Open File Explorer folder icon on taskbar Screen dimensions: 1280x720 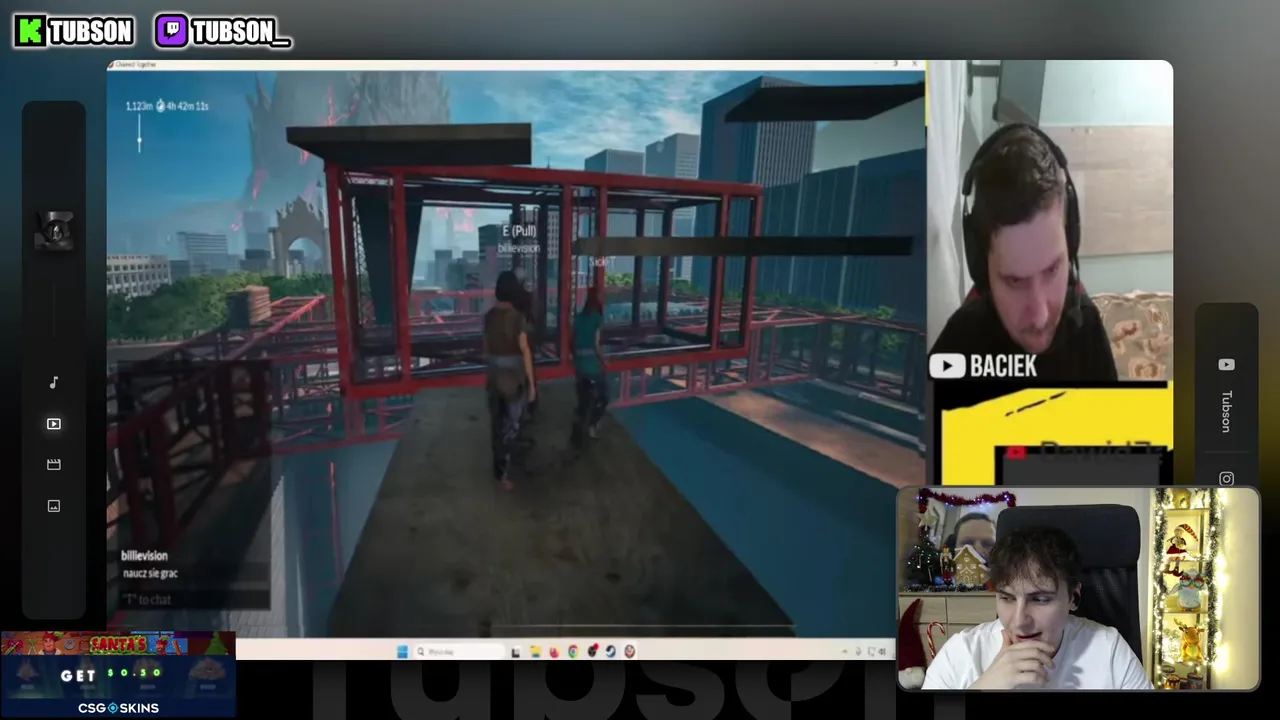535,652
